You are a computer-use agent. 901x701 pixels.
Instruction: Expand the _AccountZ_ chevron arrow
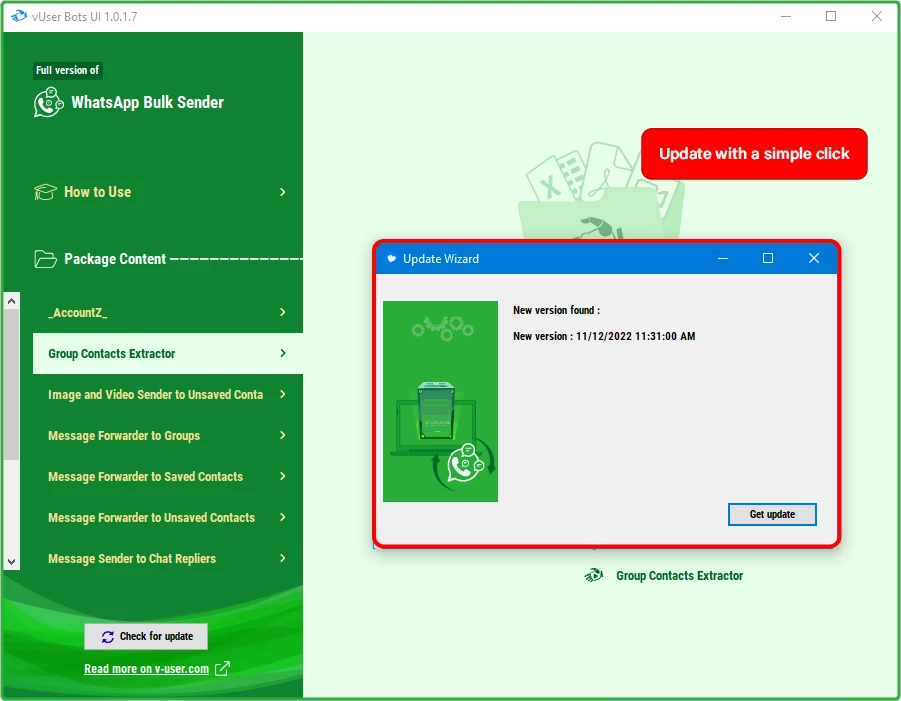point(283,312)
